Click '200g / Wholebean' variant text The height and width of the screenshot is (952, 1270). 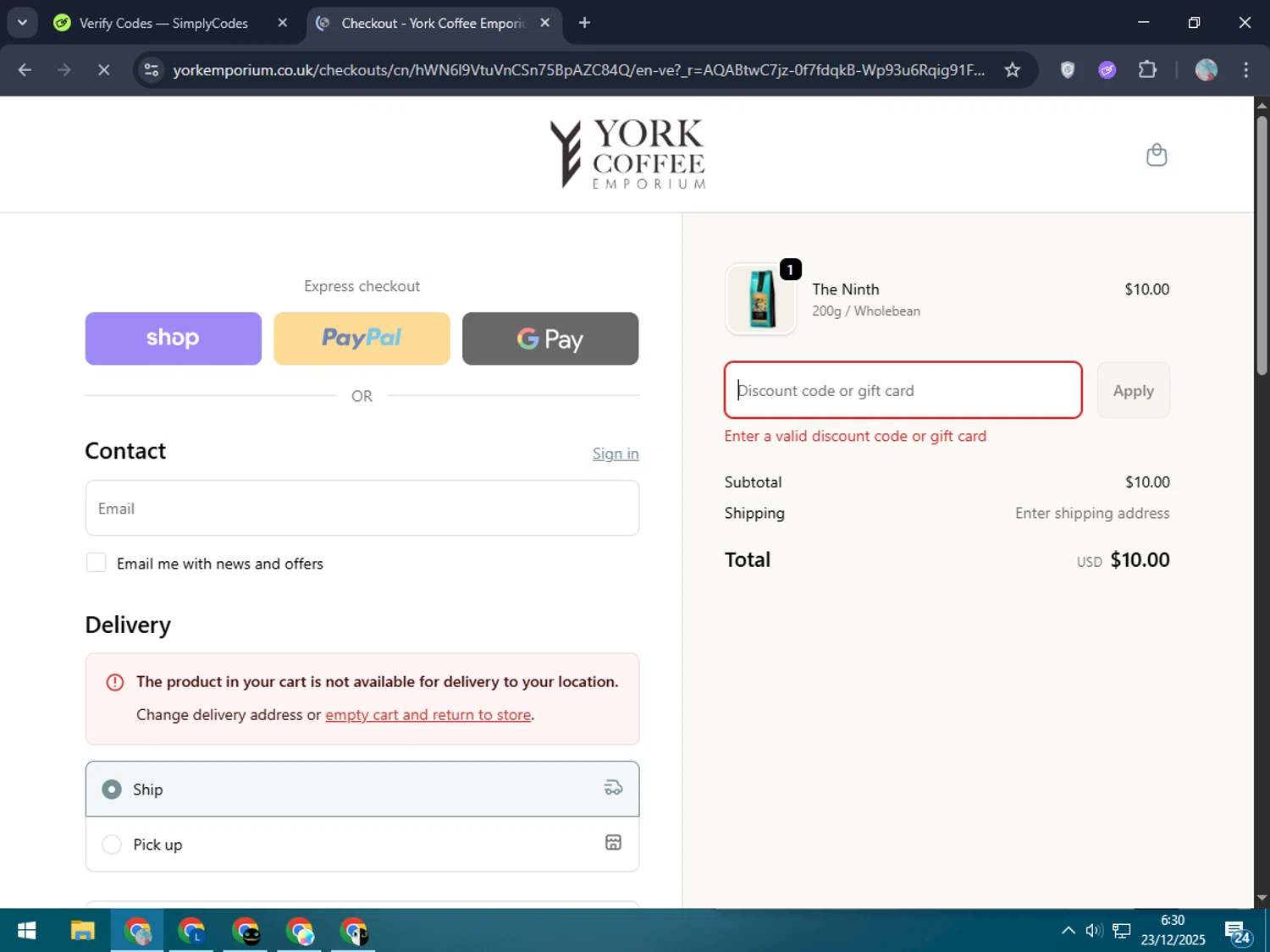(866, 311)
